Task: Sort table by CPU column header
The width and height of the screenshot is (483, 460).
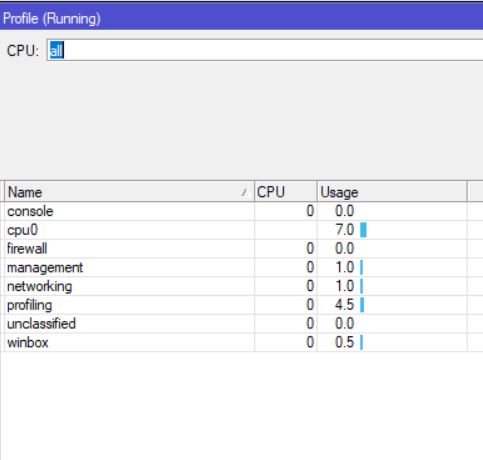Action: 286,192
